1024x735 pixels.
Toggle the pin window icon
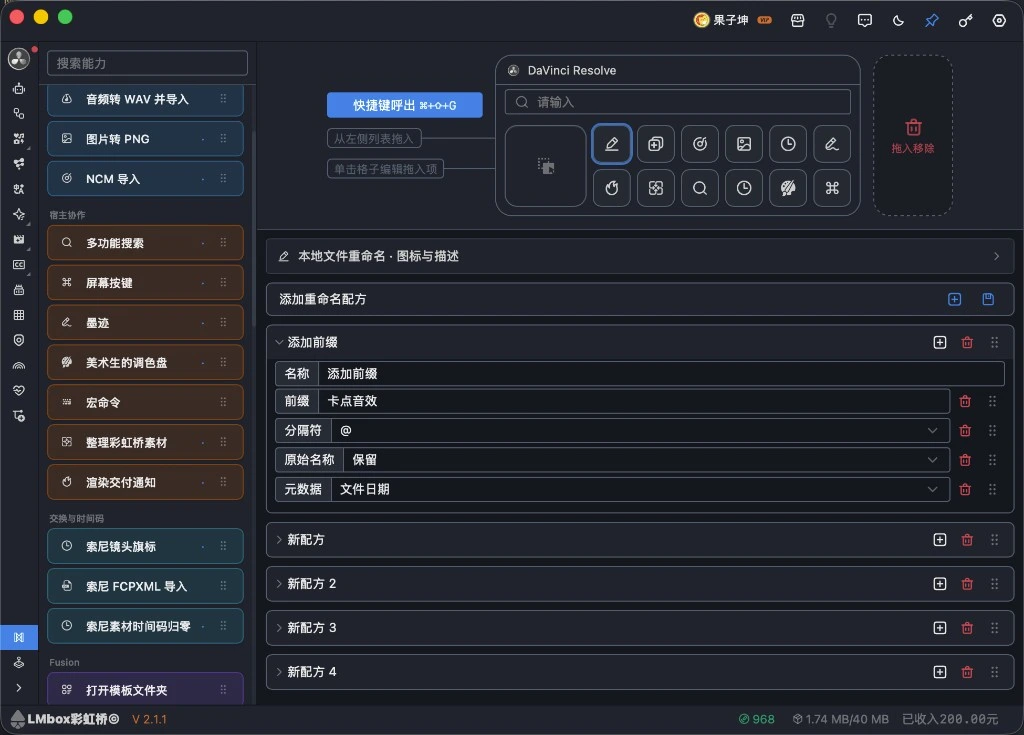point(932,21)
